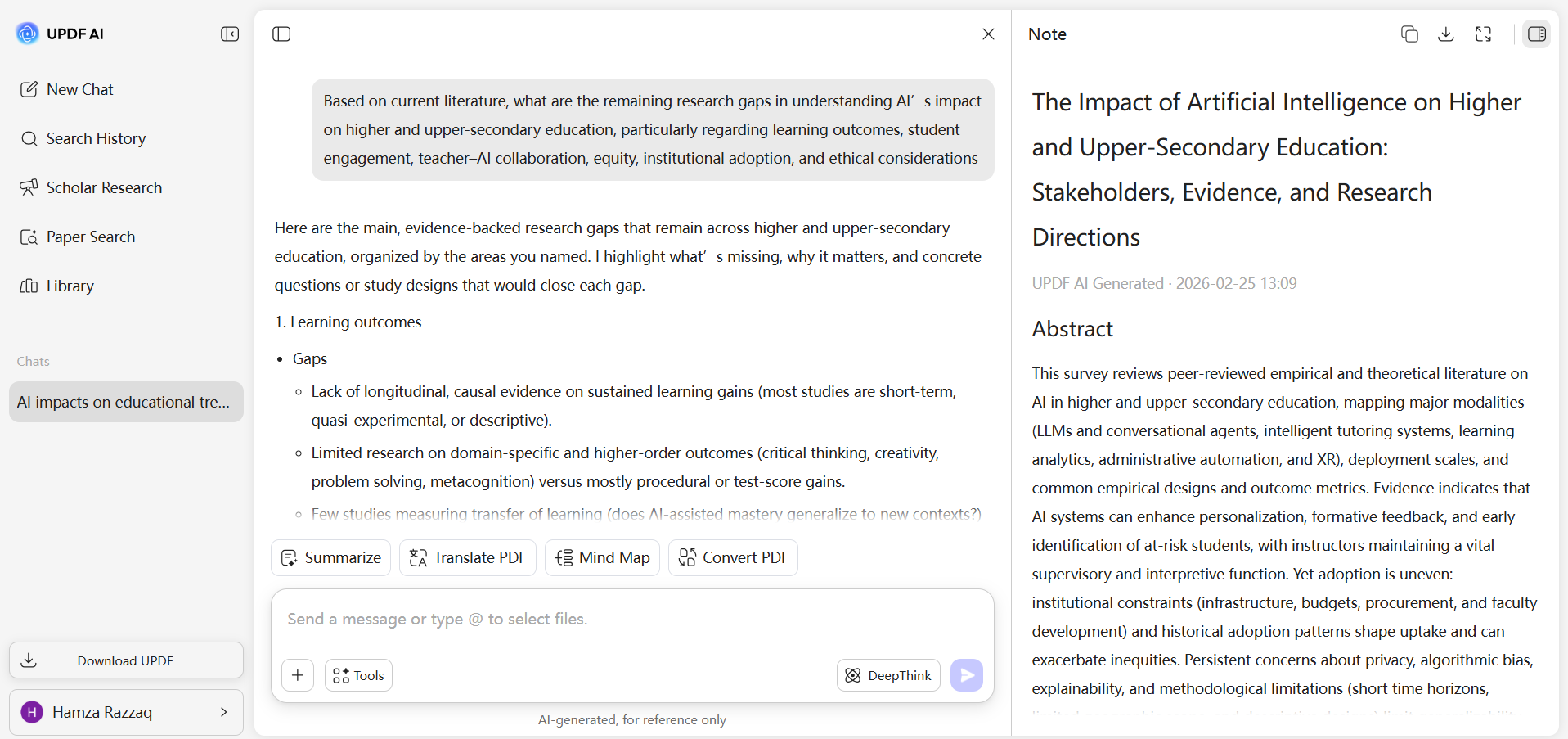The image size is (1568, 739).
Task: Expand the note to fullscreen
Action: tap(1483, 34)
